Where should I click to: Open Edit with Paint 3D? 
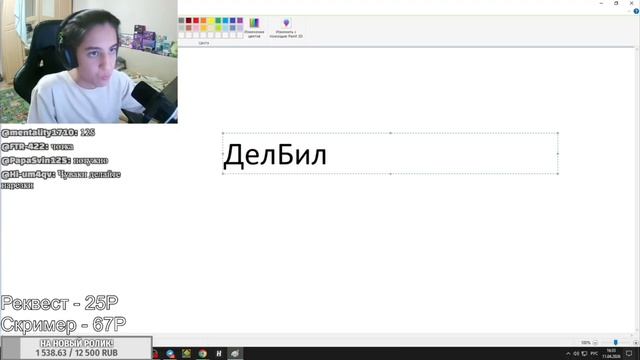click(x=286, y=28)
